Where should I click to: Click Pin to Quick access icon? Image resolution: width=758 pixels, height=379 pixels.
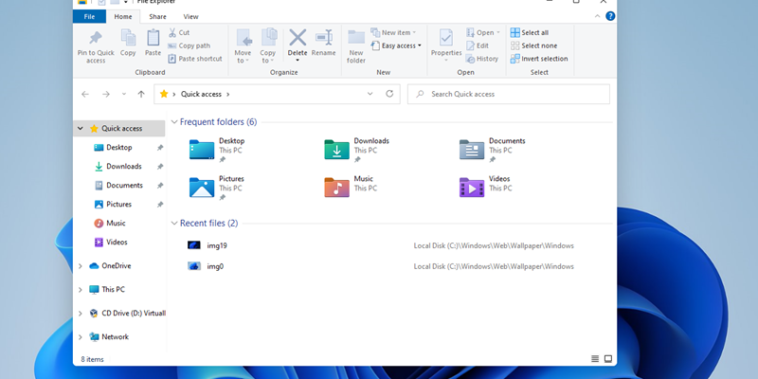(x=96, y=38)
